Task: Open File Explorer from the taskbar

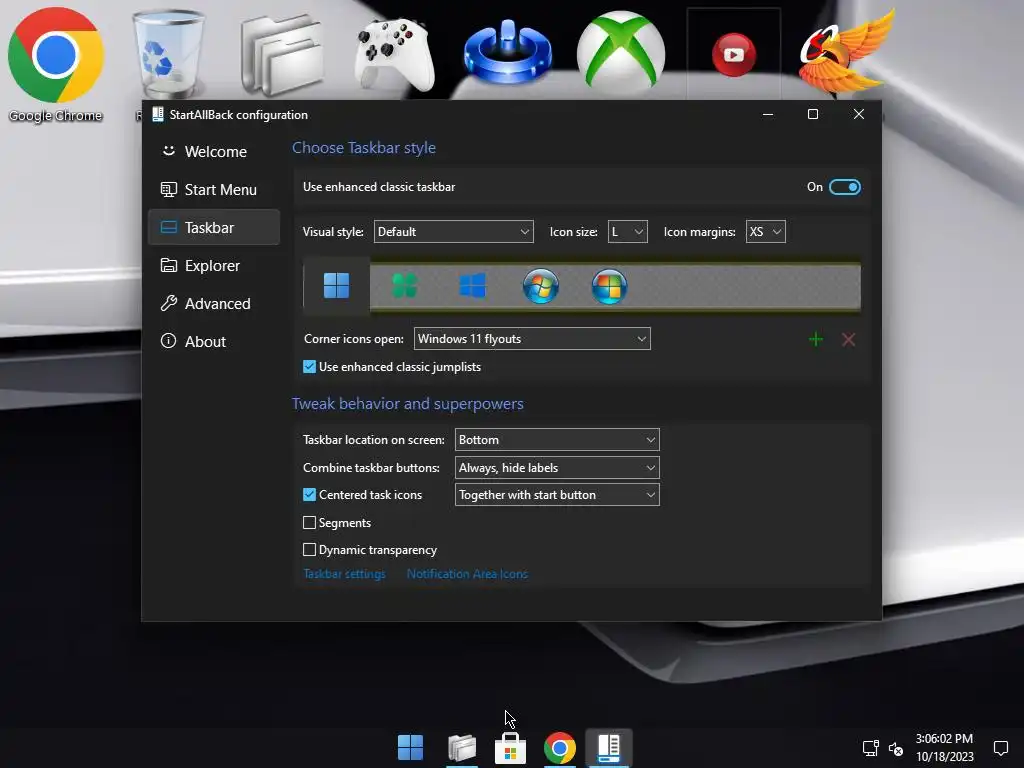Action: tap(462, 748)
